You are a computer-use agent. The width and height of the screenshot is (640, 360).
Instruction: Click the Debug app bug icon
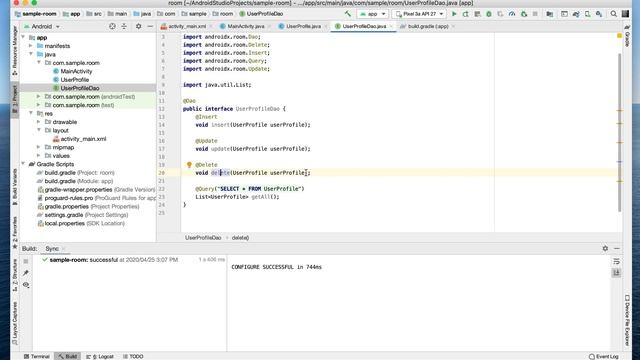489,14
